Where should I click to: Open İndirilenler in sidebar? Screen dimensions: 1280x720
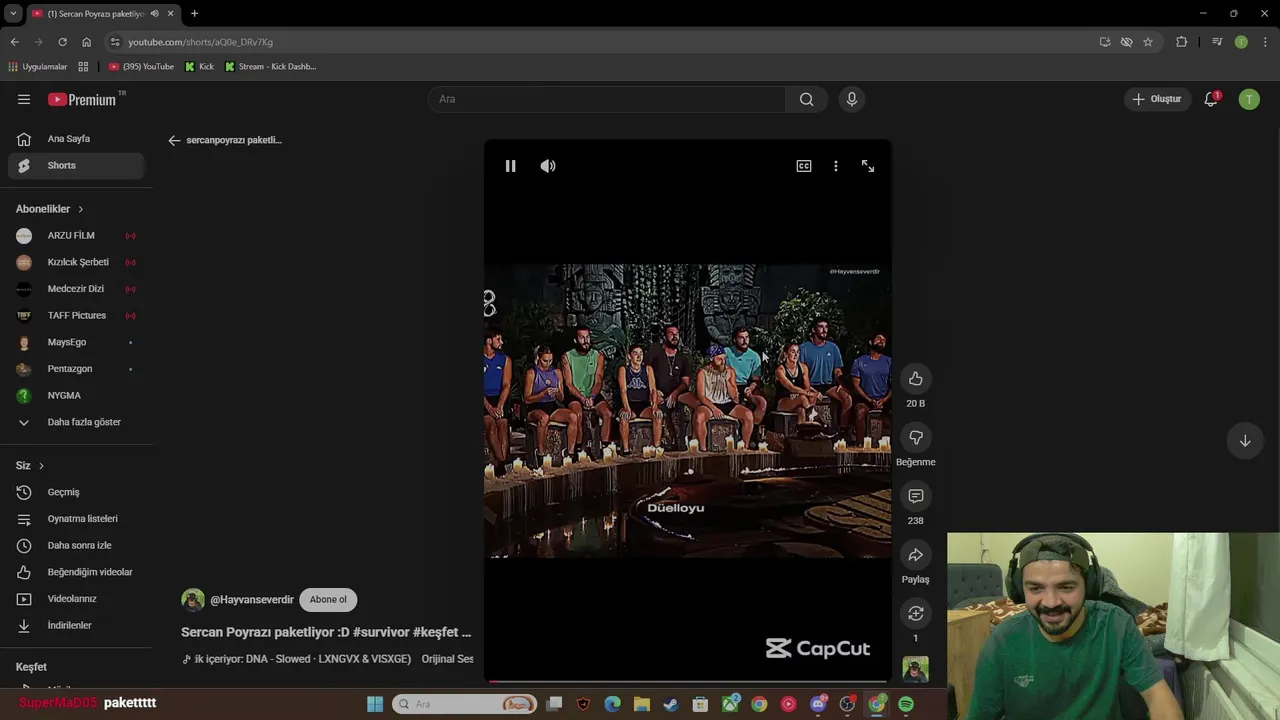point(76,625)
